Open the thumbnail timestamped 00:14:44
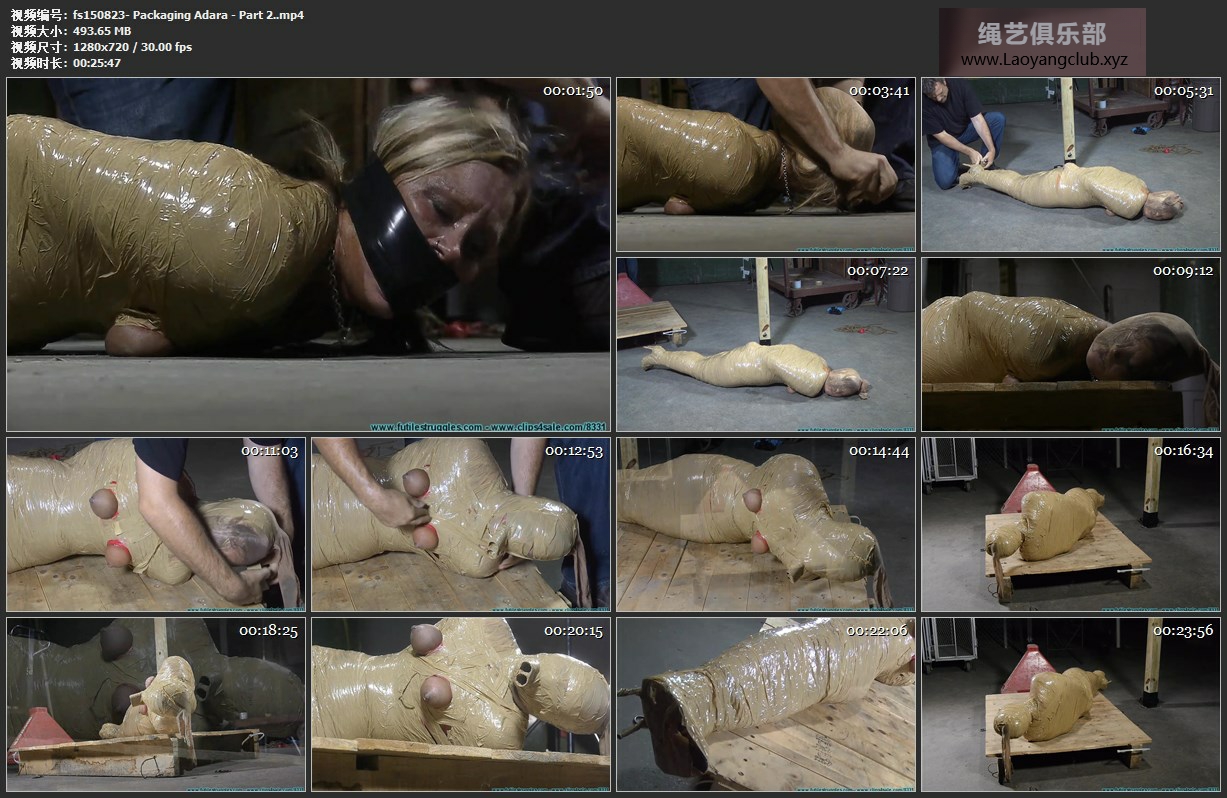The width and height of the screenshot is (1227, 798). pyautogui.click(x=765, y=524)
